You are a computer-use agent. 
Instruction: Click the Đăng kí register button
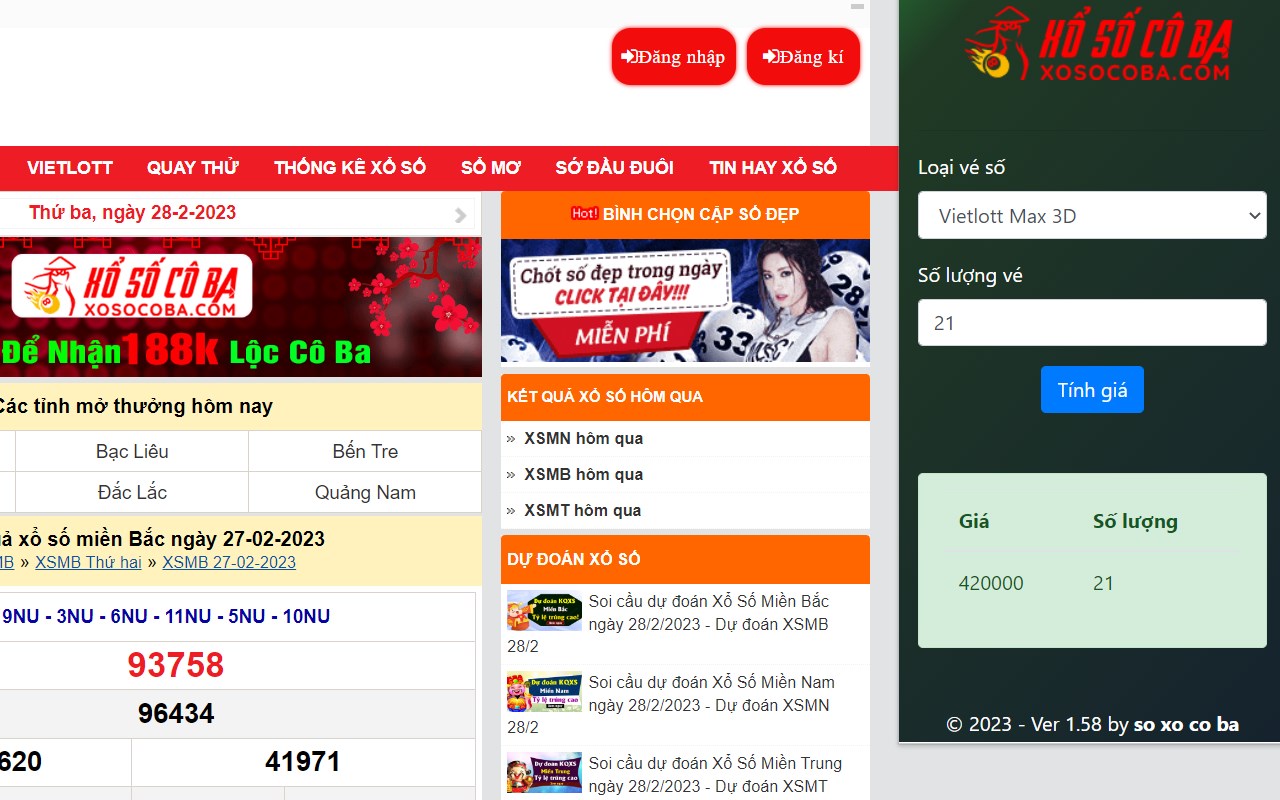coord(803,57)
